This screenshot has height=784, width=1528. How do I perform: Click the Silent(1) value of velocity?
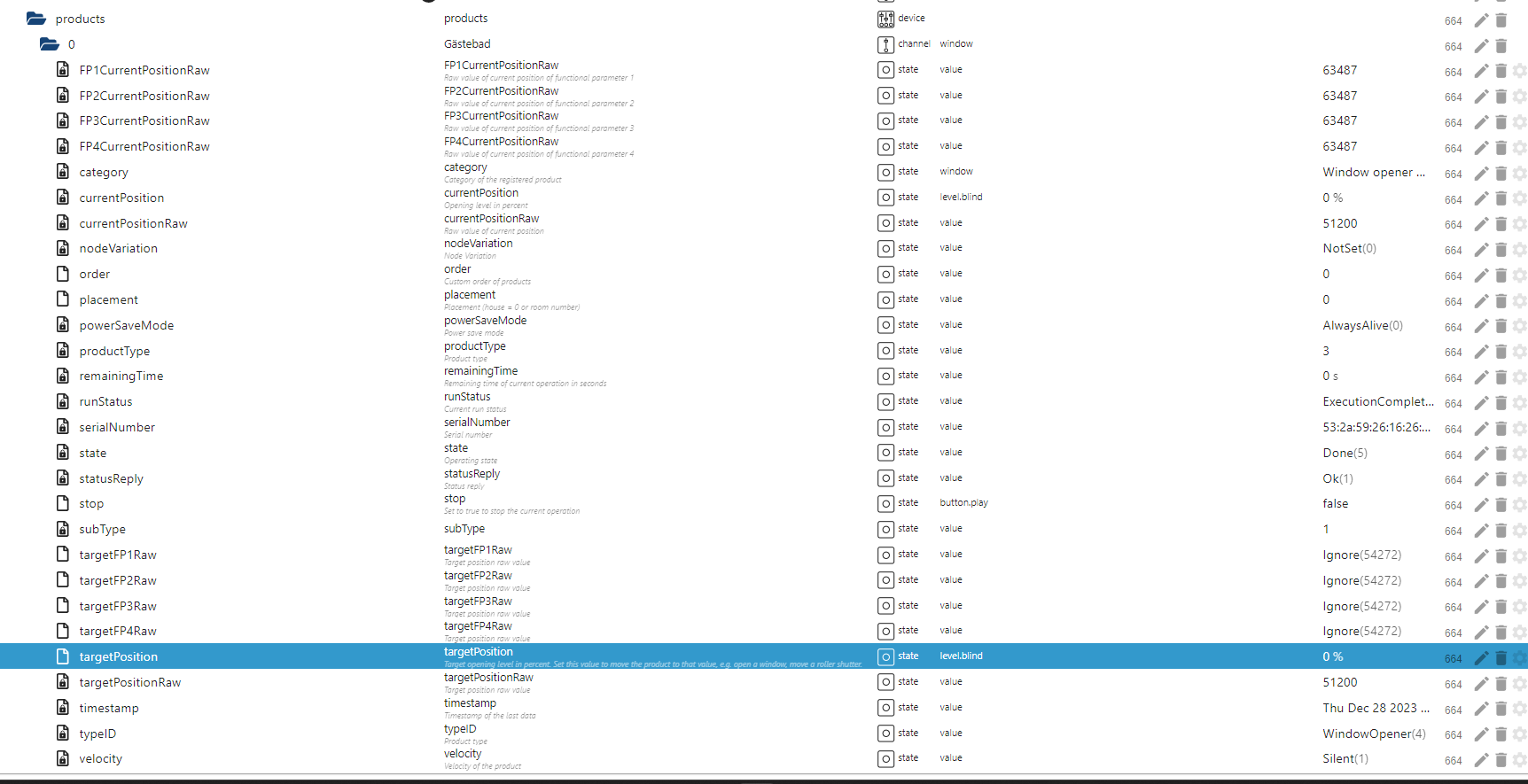coord(1345,758)
